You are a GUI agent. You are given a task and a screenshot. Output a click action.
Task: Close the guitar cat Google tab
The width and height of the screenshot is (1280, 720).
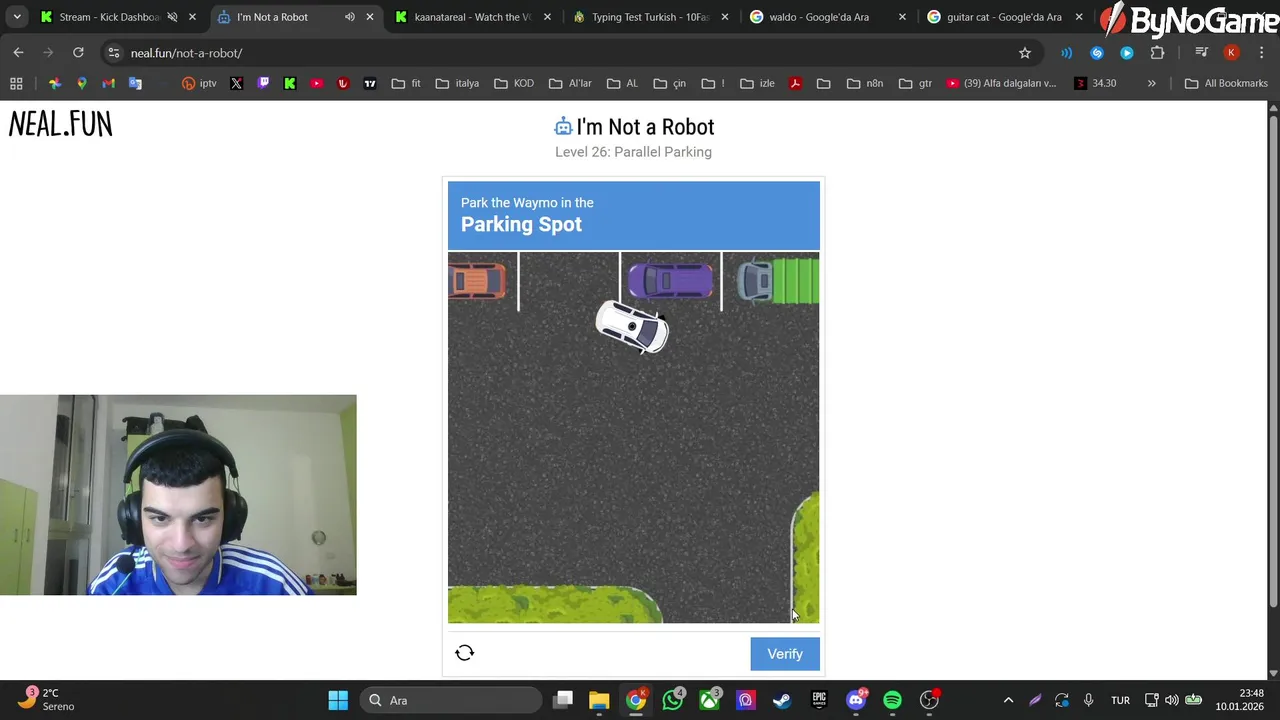pyautogui.click(x=1079, y=17)
